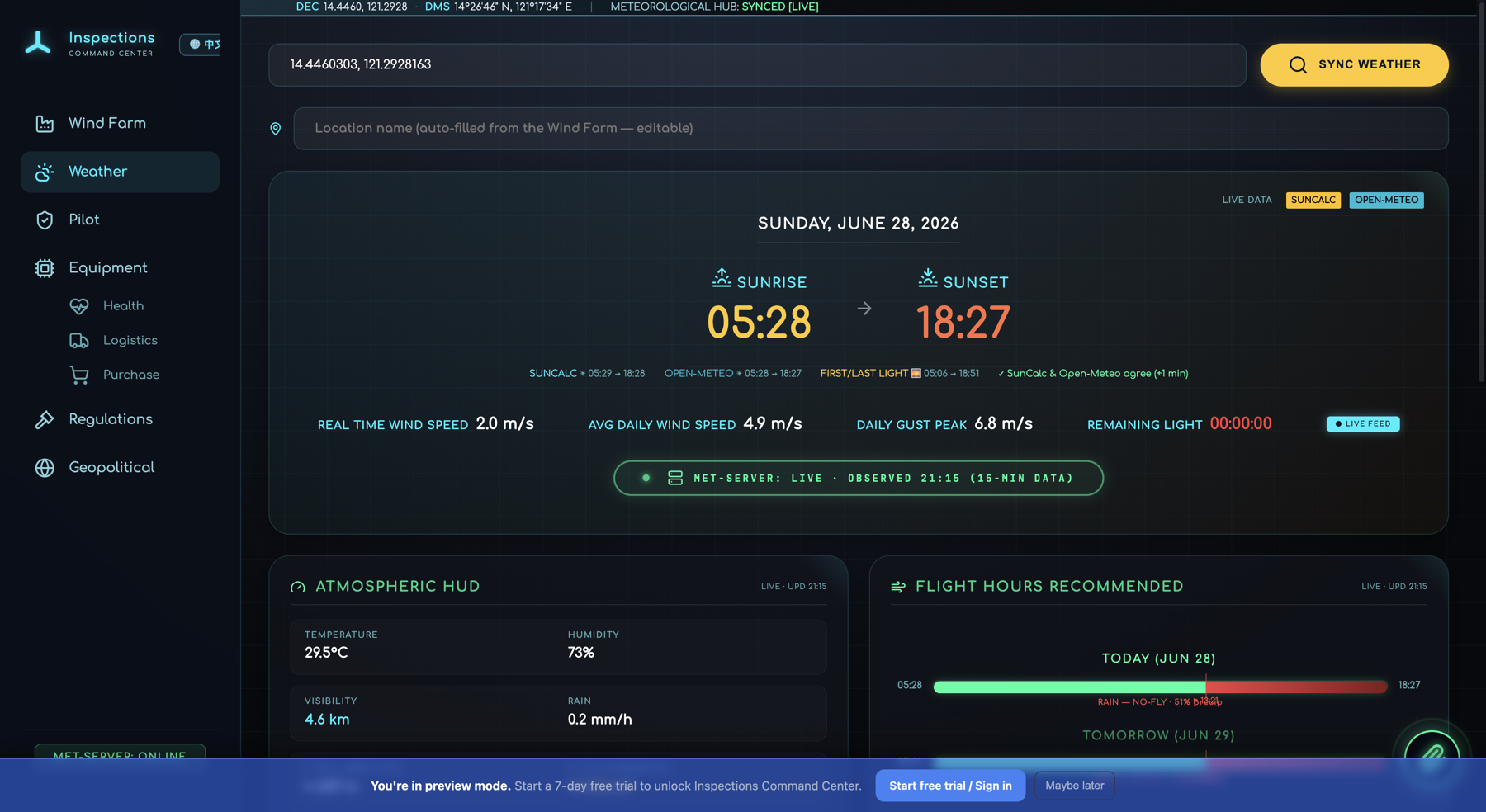Click the coordinates input field

(757, 64)
